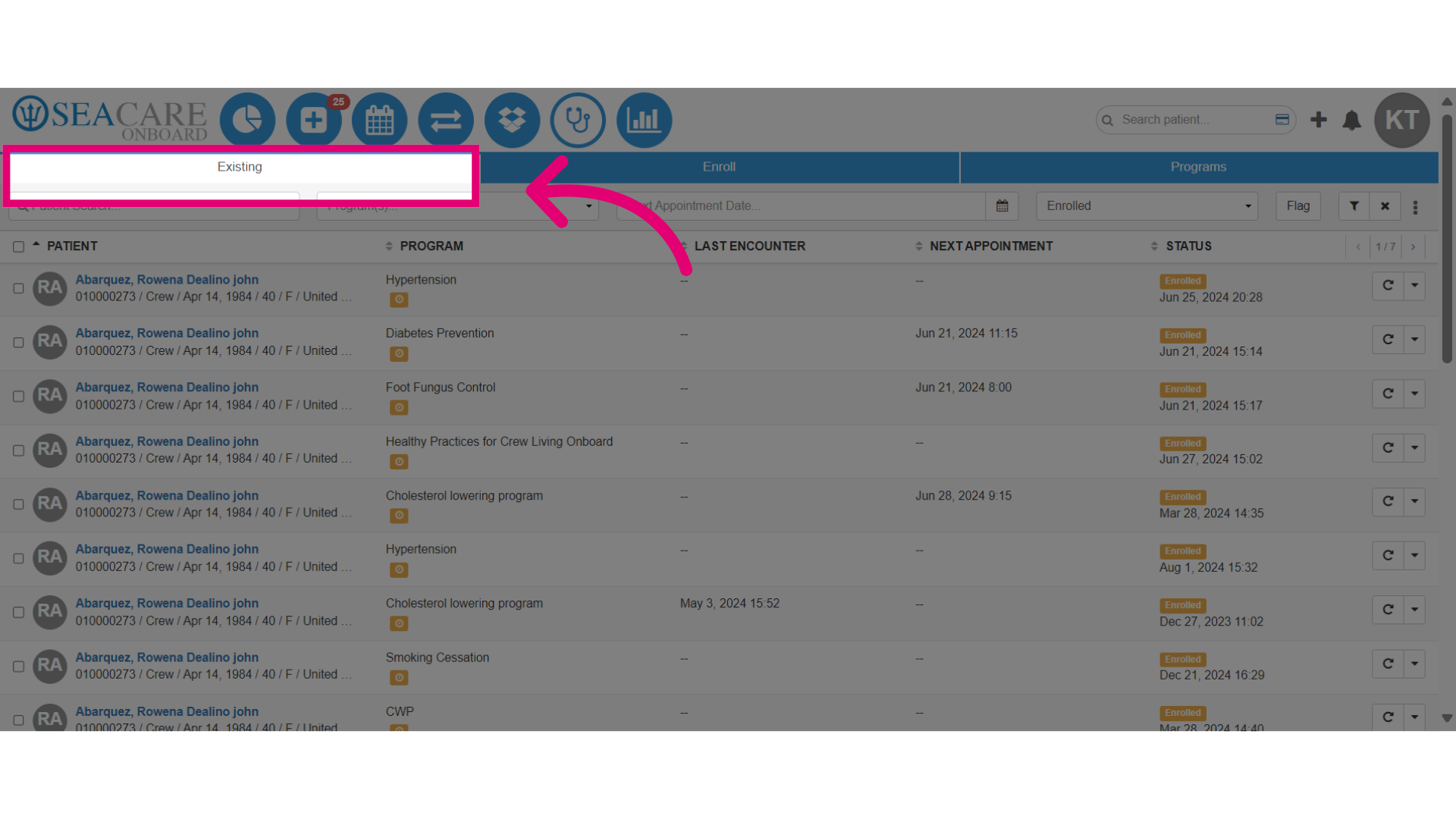Open the bar chart reports icon
This screenshot has height=819, width=1456.
(644, 120)
